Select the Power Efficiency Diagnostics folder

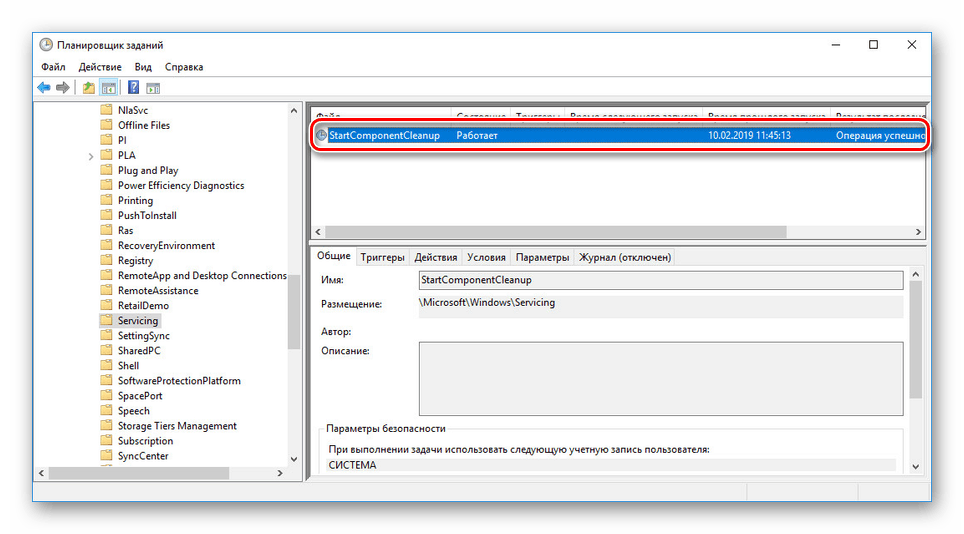click(181, 186)
